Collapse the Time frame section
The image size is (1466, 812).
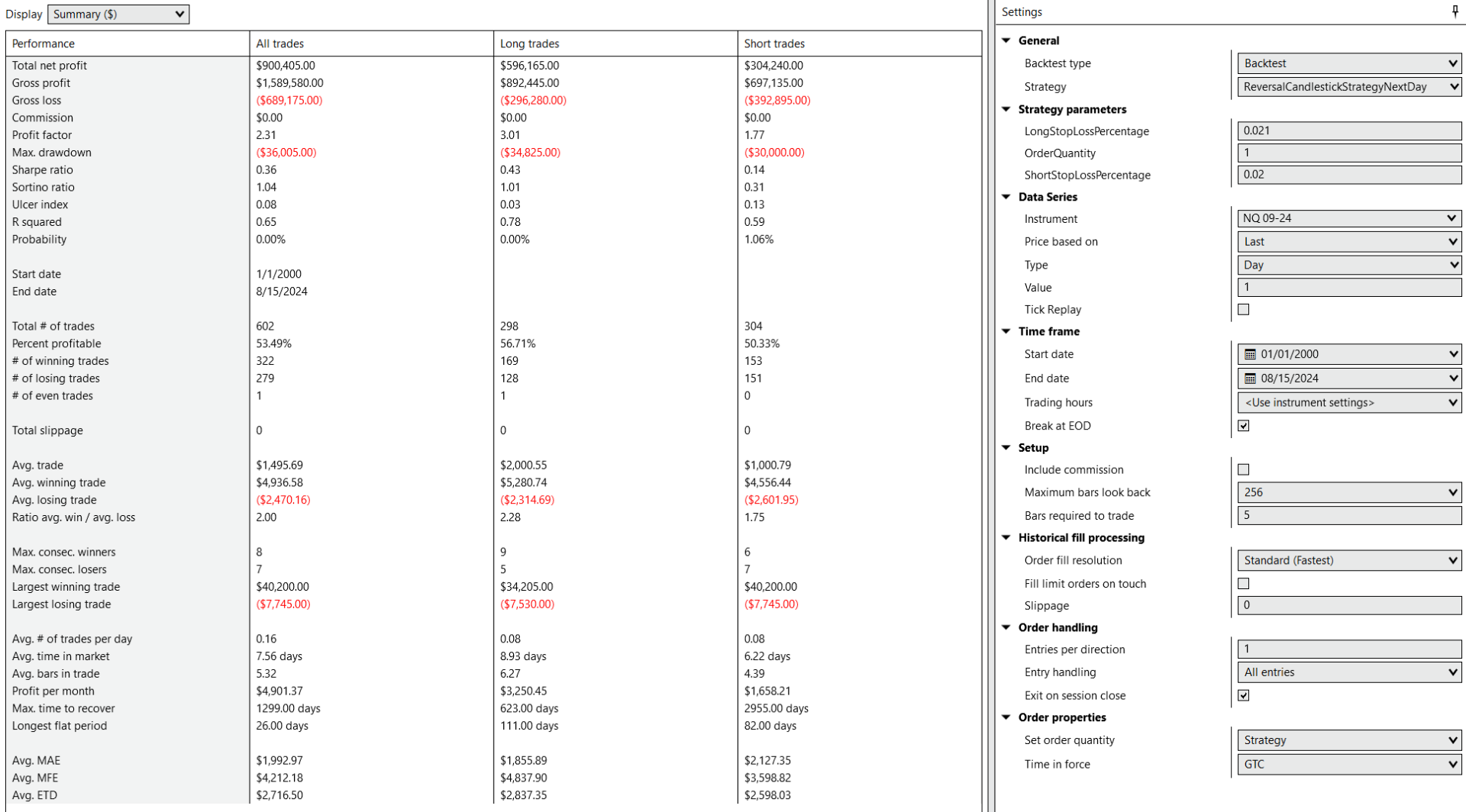tap(1006, 331)
